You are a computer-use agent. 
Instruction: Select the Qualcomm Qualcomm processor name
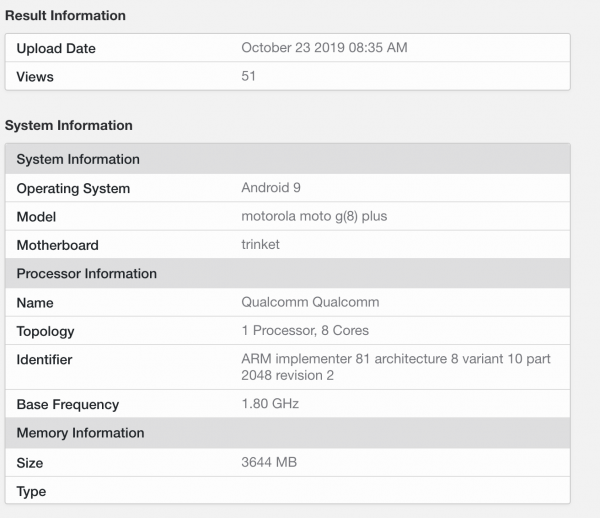[310, 302]
